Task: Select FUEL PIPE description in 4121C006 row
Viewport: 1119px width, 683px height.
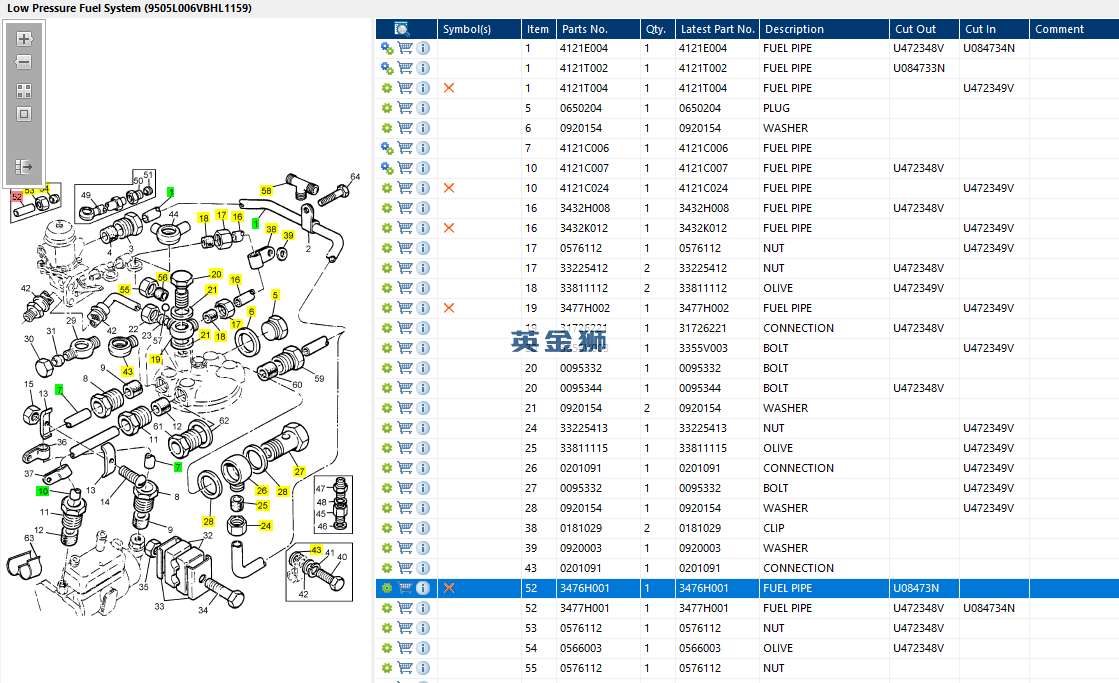Action: (x=787, y=148)
